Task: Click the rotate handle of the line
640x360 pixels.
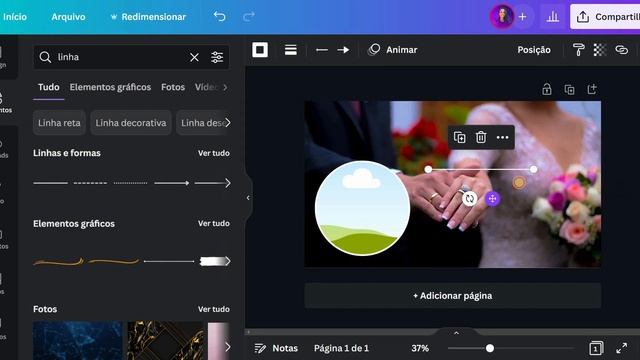Action: (470, 199)
